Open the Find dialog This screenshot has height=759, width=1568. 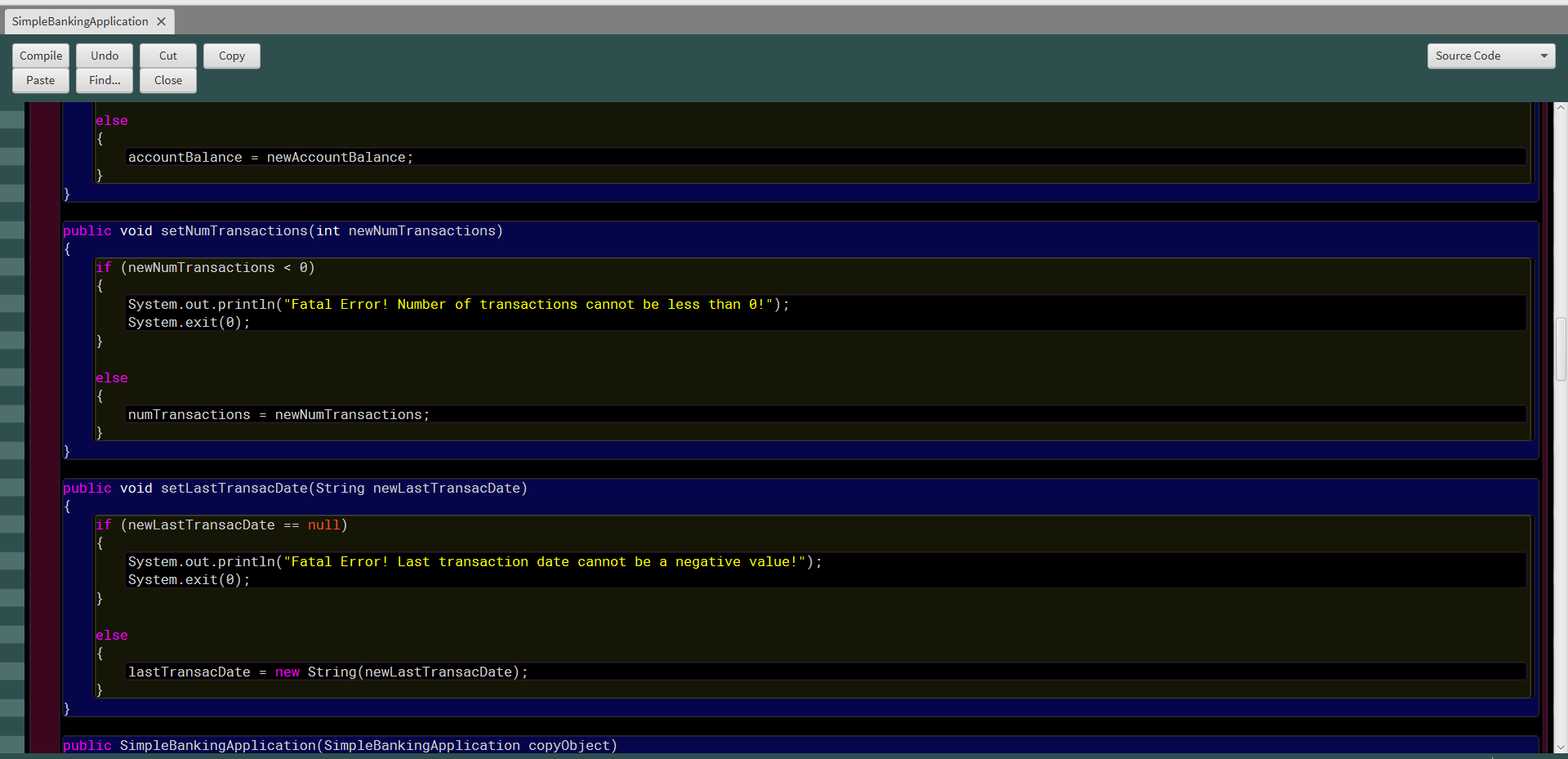[104, 80]
